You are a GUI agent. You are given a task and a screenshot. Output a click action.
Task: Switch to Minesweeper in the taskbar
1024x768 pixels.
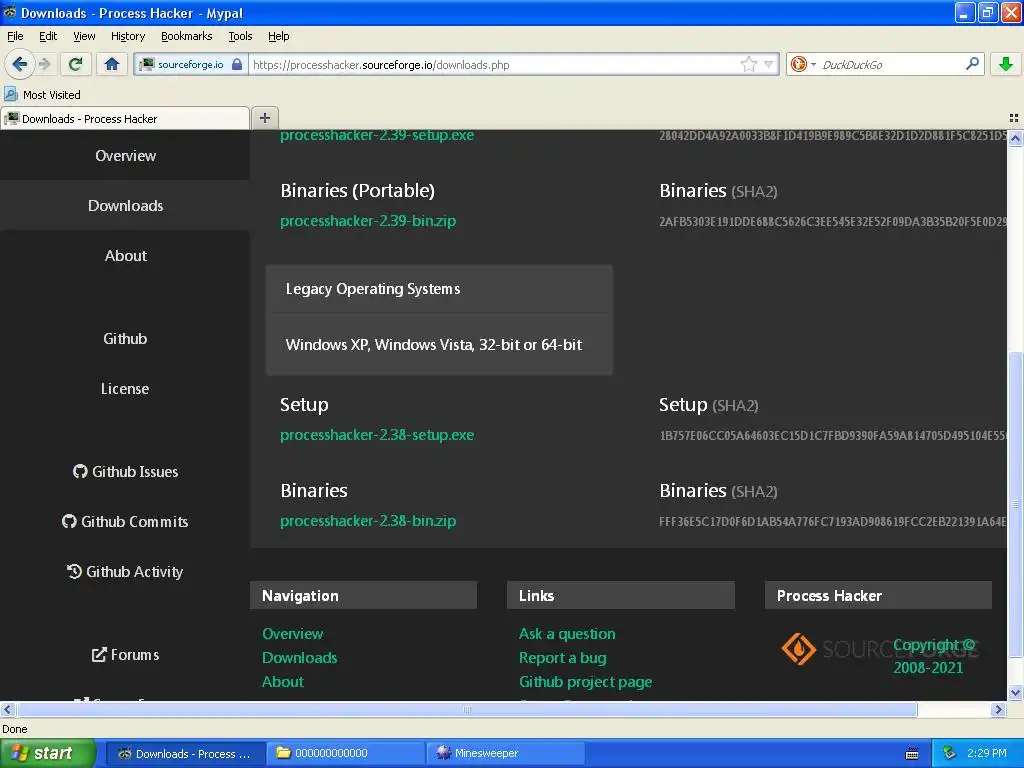tap(505, 754)
